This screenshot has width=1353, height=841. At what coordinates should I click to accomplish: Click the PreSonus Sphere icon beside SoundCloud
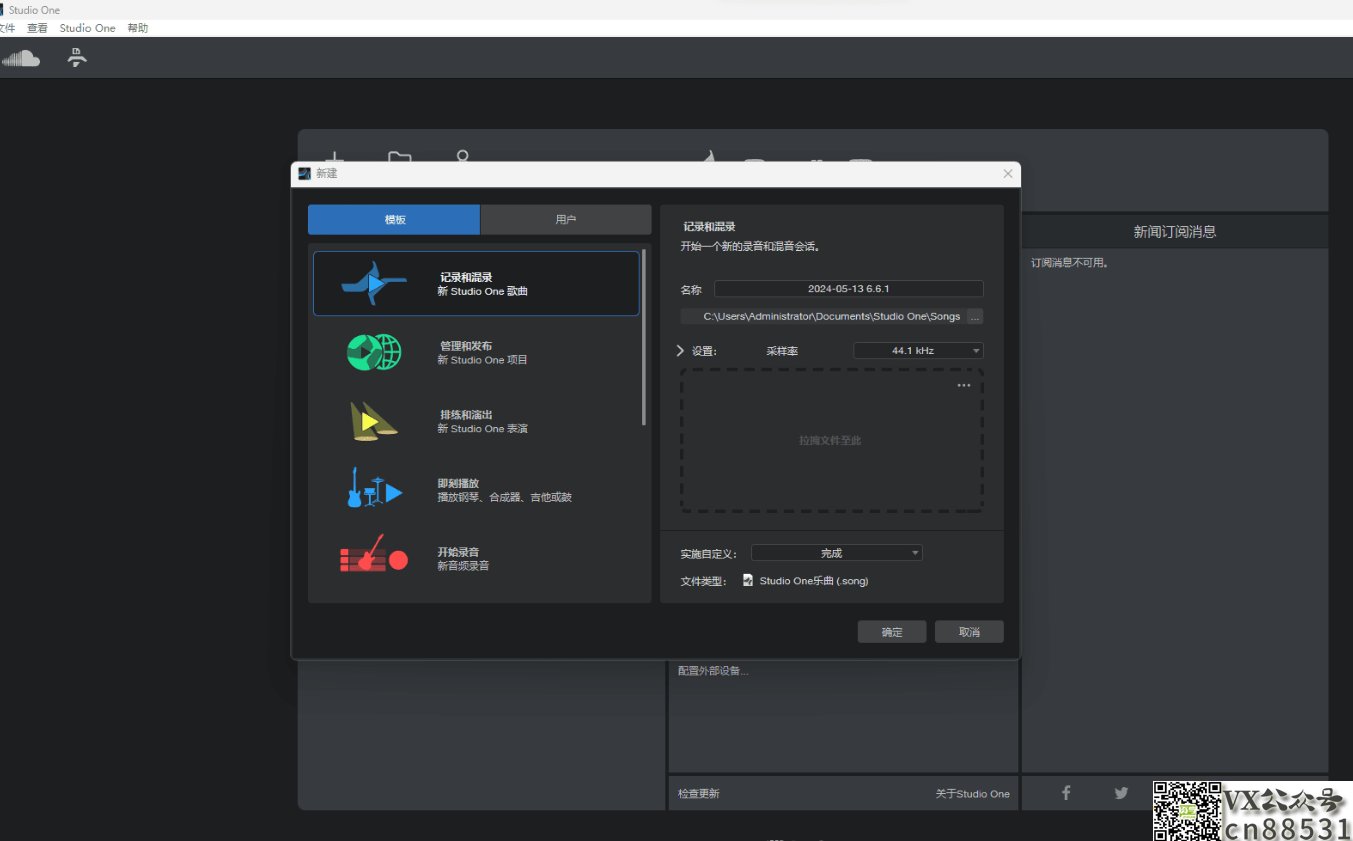pos(77,57)
